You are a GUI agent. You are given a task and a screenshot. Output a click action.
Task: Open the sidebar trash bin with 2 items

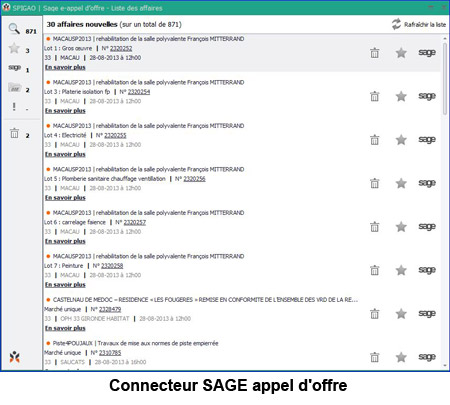pyautogui.click(x=14, y=133)
